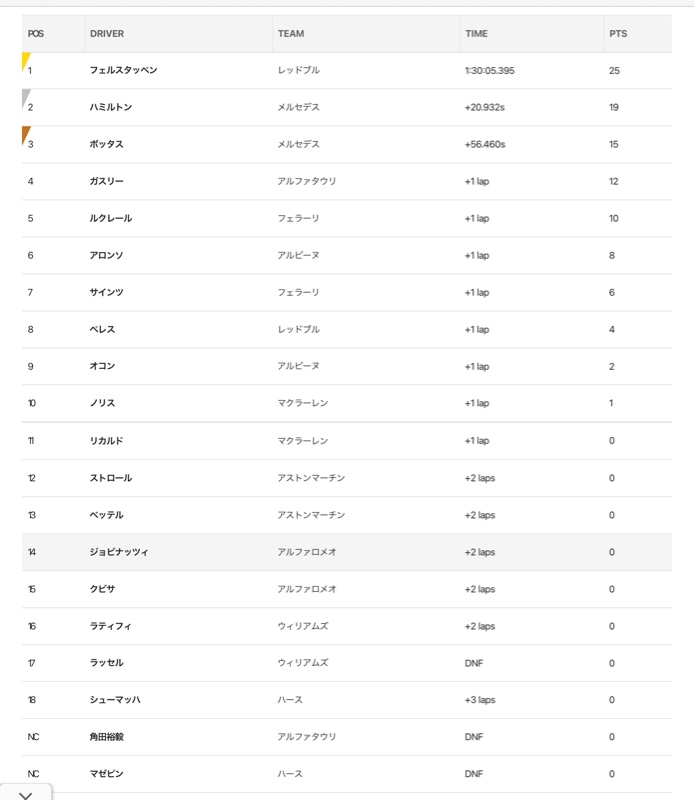Image resolution: width=695 pixels, height=800 pixels.
Task: Click the winning time 1:30:05.395
Action: click(489, 70)
